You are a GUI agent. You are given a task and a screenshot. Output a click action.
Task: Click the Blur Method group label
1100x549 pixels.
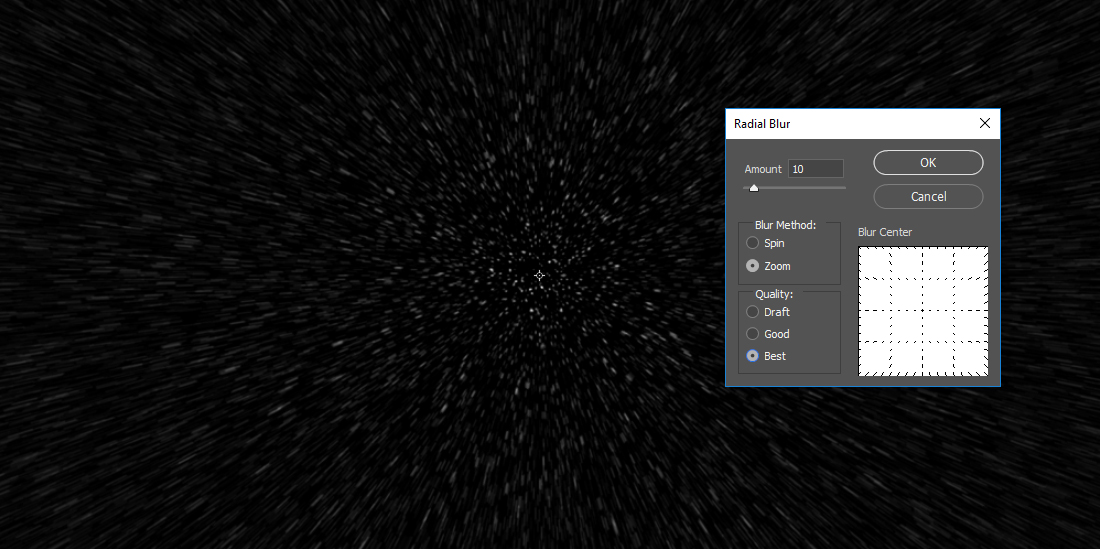[x=785, y=225]
